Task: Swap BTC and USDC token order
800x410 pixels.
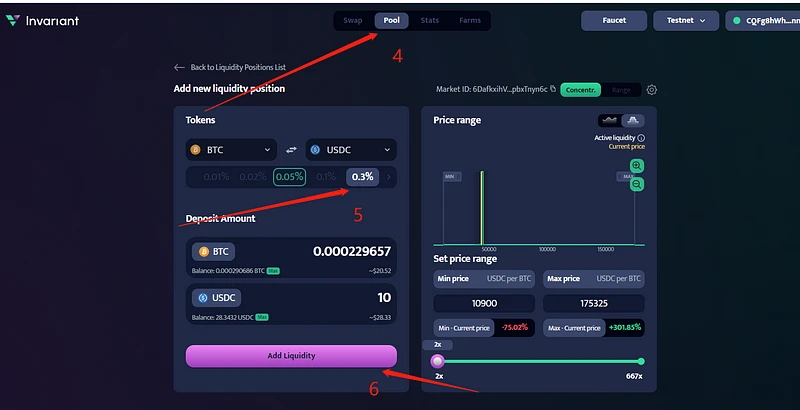Action: [291, 150]
